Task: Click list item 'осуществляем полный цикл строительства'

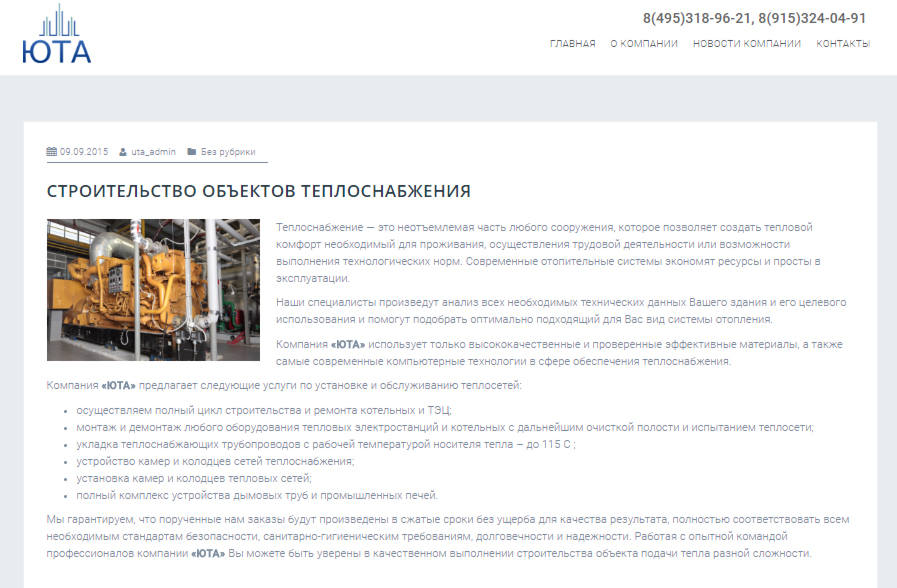Action: 264,410
